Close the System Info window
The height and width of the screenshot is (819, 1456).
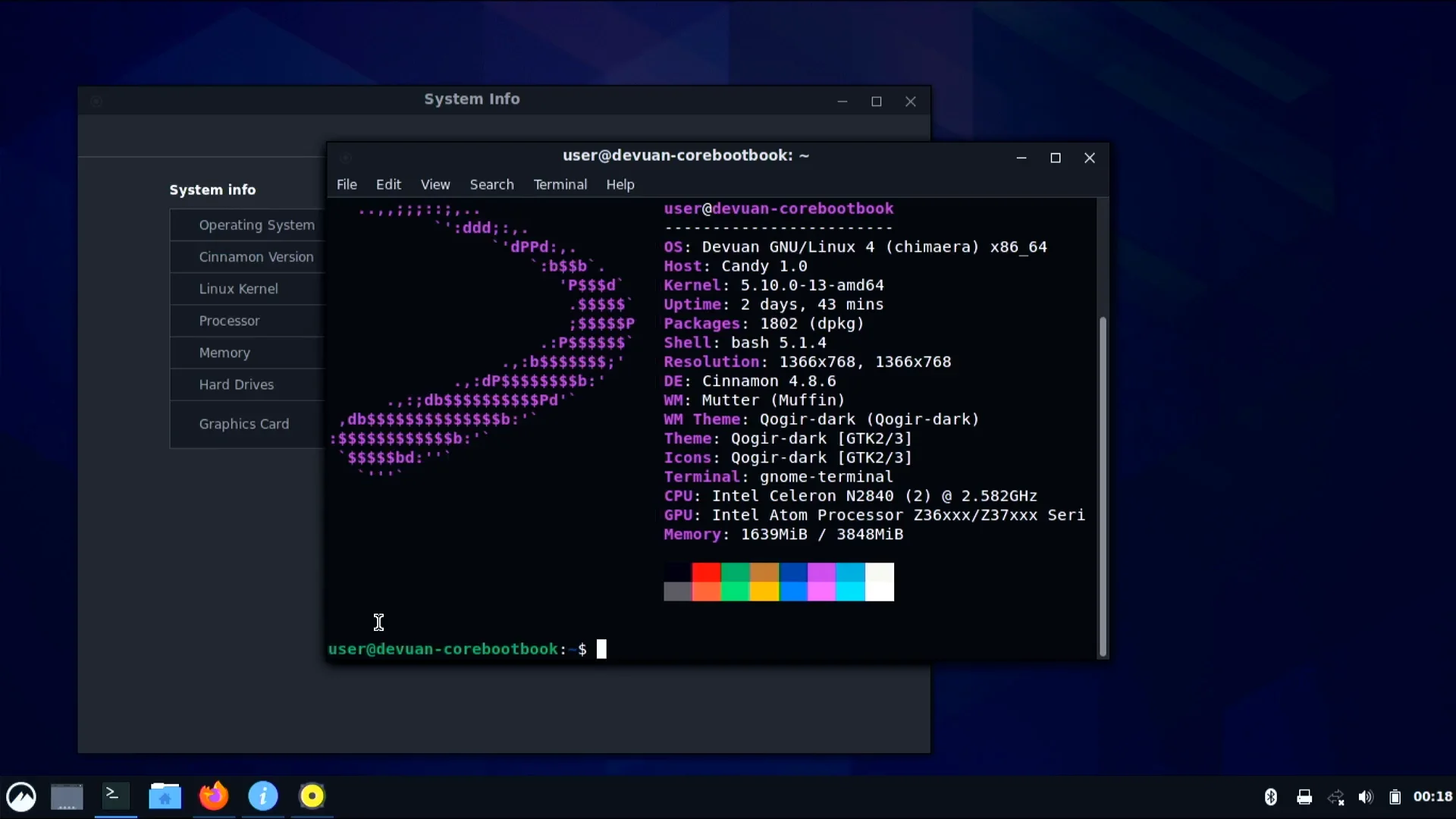(x=911, y=102)
